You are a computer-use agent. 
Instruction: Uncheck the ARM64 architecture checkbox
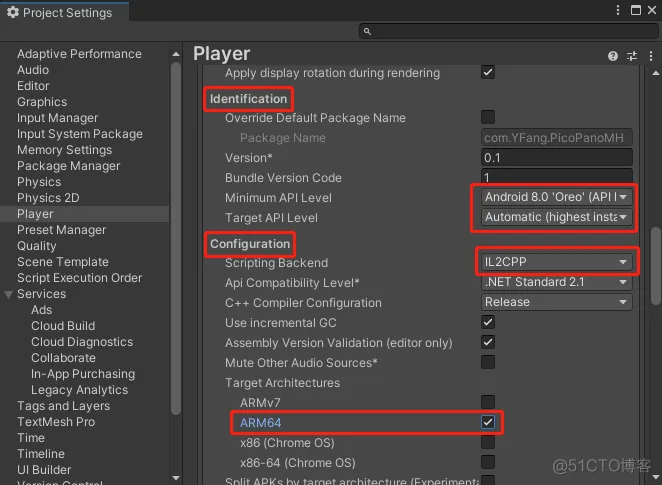click(x=488, y=422)
